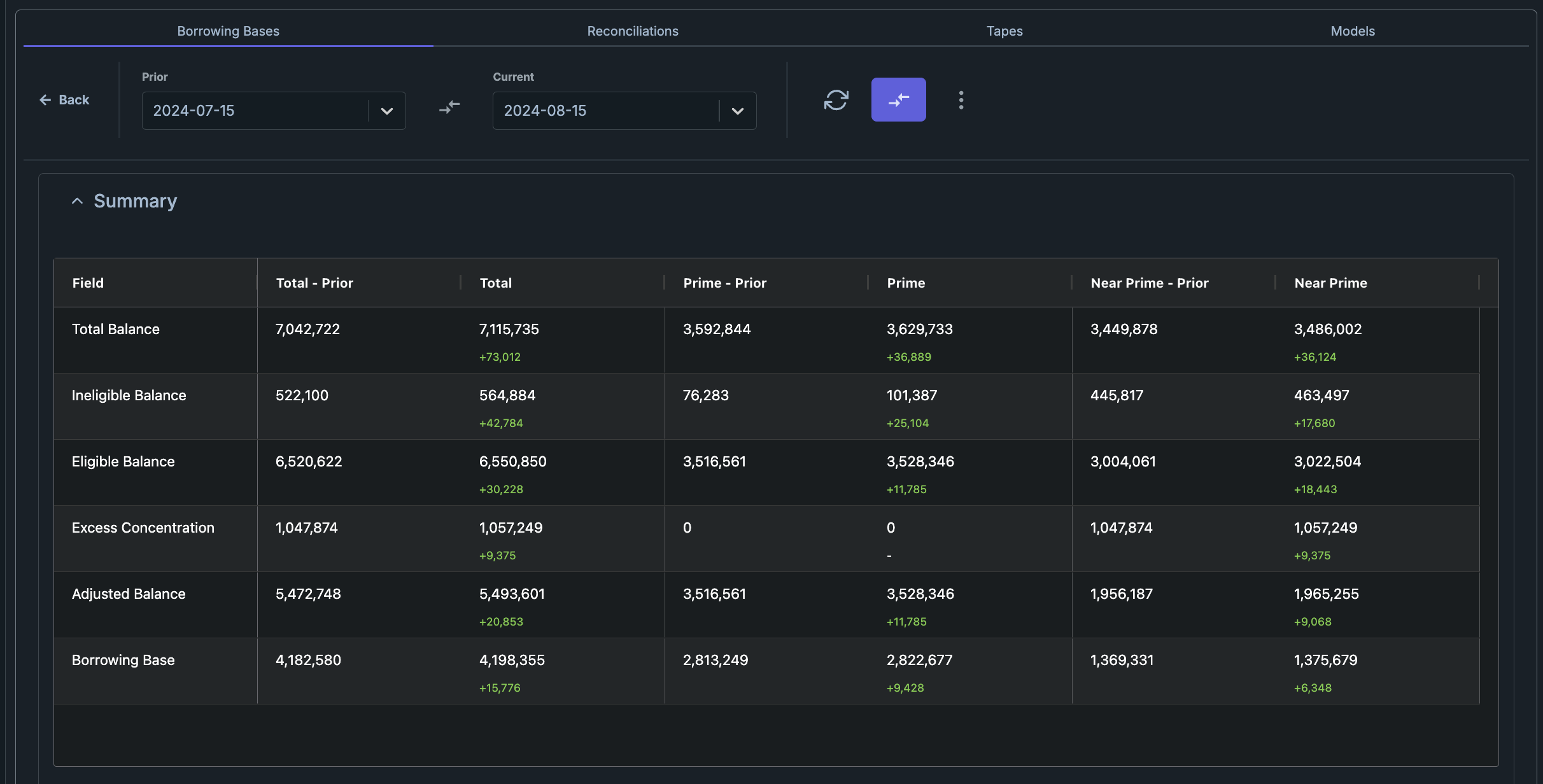Image resolution: width=1543 pixels, height=784 pixels.
Task: Open the Tapes tab
Action: [x=1004, y=31]
